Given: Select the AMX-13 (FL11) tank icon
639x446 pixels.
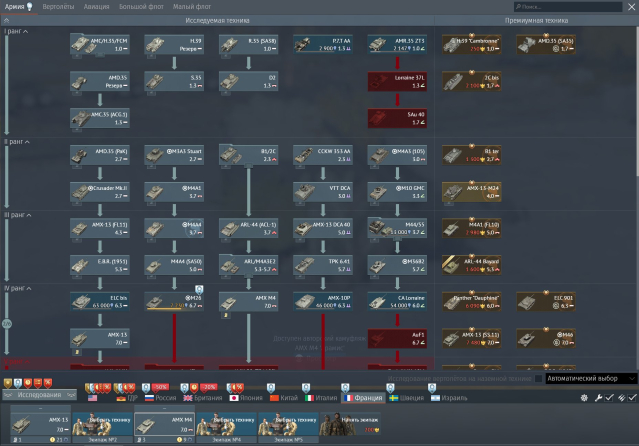Looking at the screenshot, I should [x=100, y=228].
